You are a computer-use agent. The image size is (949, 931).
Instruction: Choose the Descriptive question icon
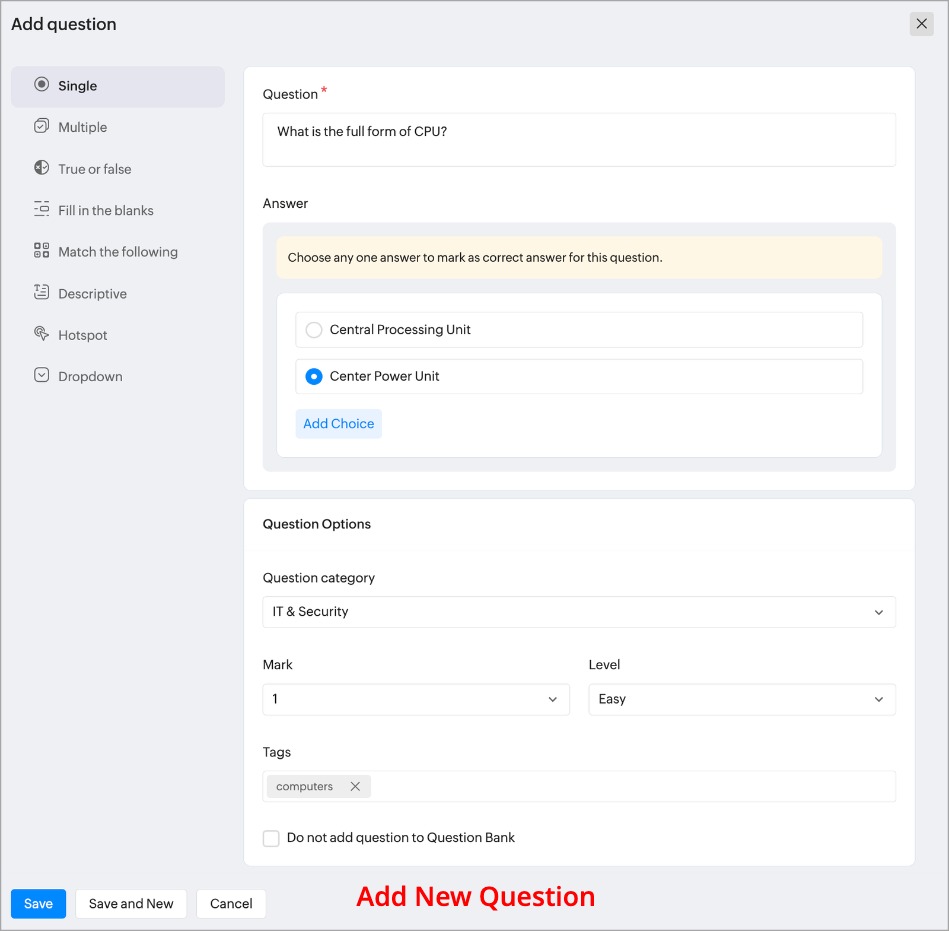(x=41, y=293)
